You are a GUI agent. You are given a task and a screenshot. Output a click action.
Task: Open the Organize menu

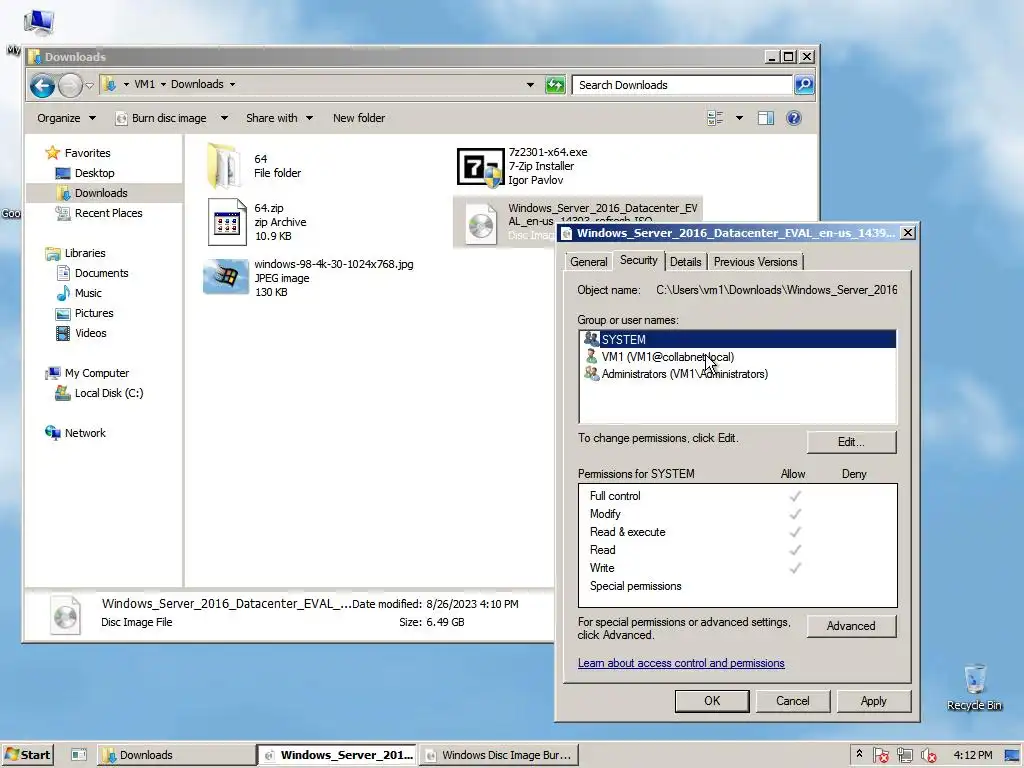pyautogui.click(x=66, y=118)
